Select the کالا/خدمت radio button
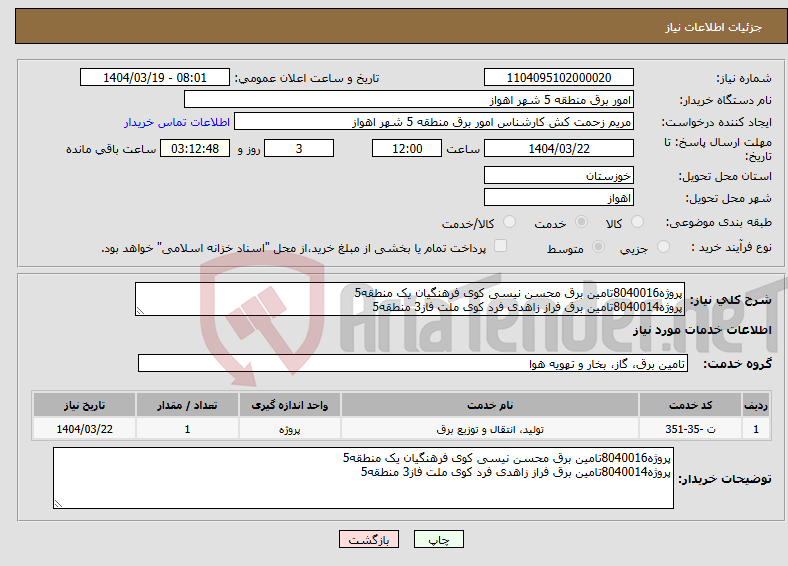The image size is (788, 566). pyautogui.click(x=510, y=222)
